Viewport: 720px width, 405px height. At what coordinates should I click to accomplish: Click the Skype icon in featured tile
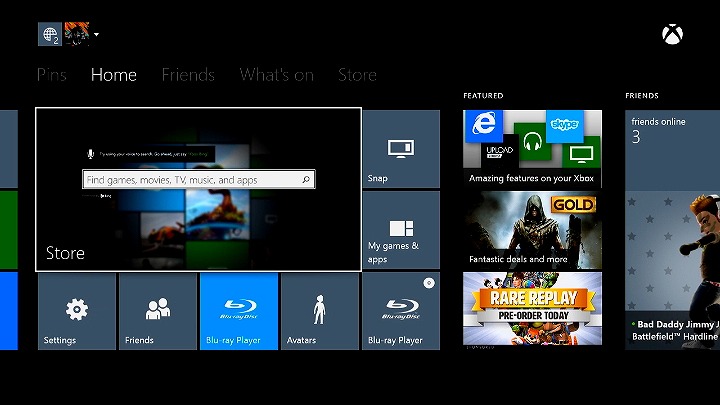[564, 125]
